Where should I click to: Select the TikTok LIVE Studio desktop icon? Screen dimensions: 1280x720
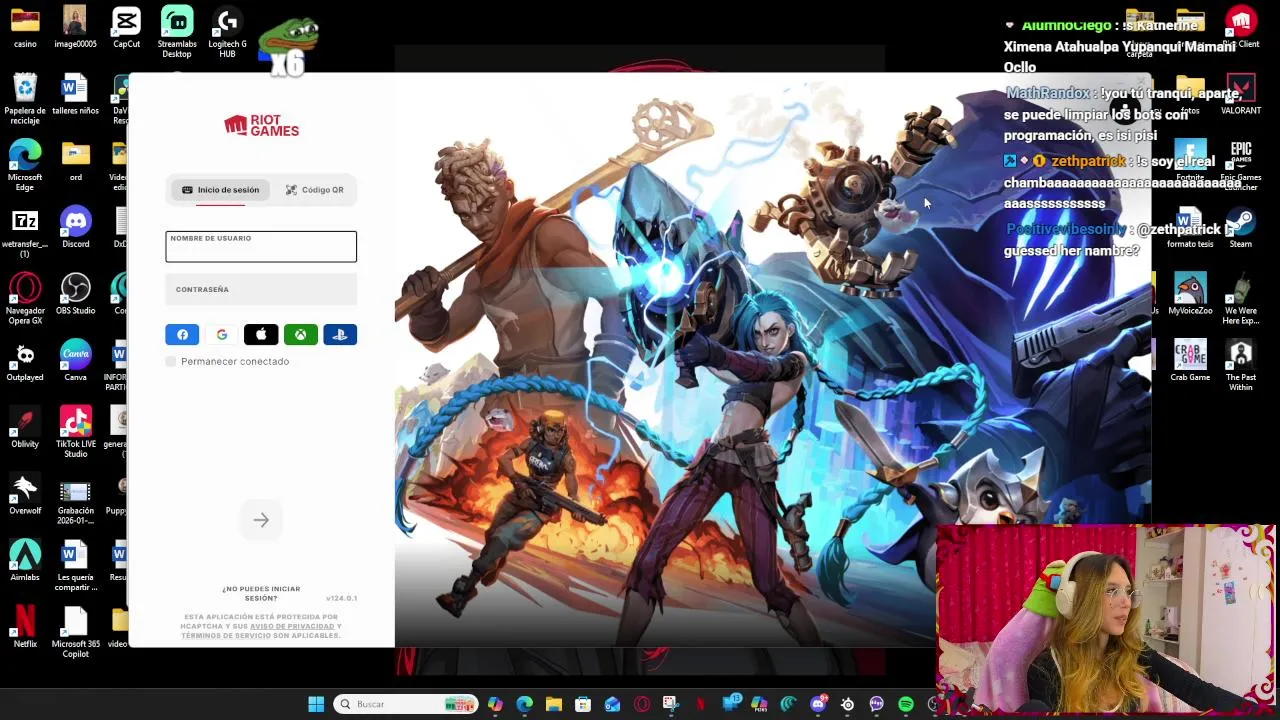click(76, 433)
